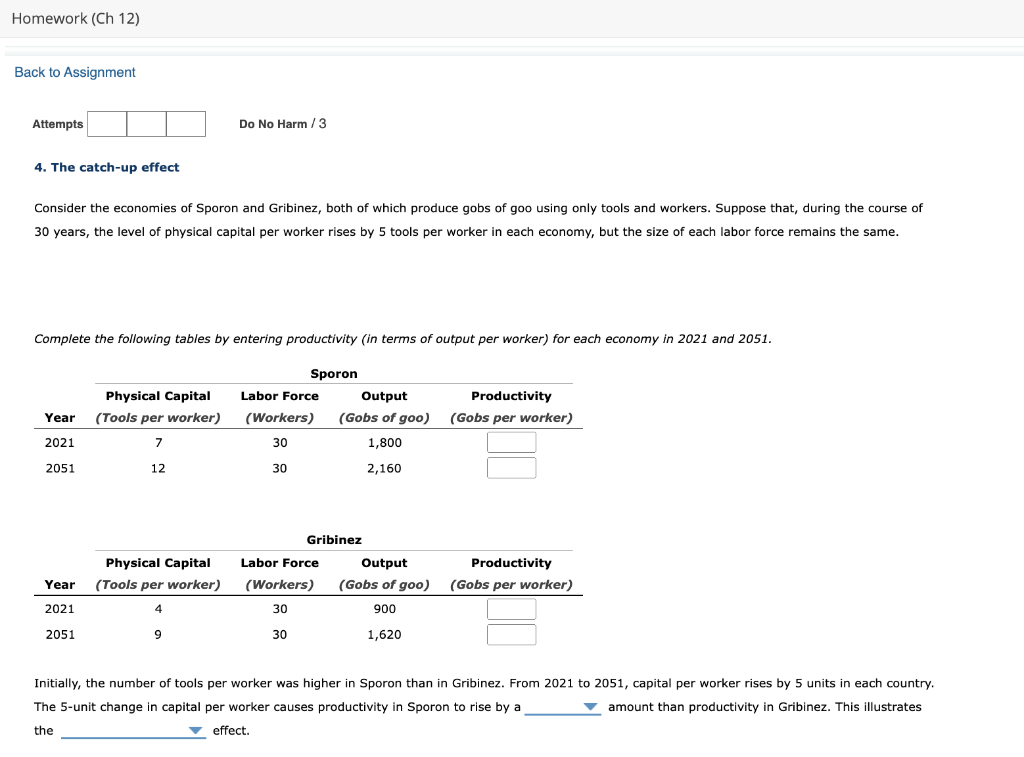The width and height of the screenshot is (1024, 757).
Task: Click the Gribinez table title
Action: point(333,539)
